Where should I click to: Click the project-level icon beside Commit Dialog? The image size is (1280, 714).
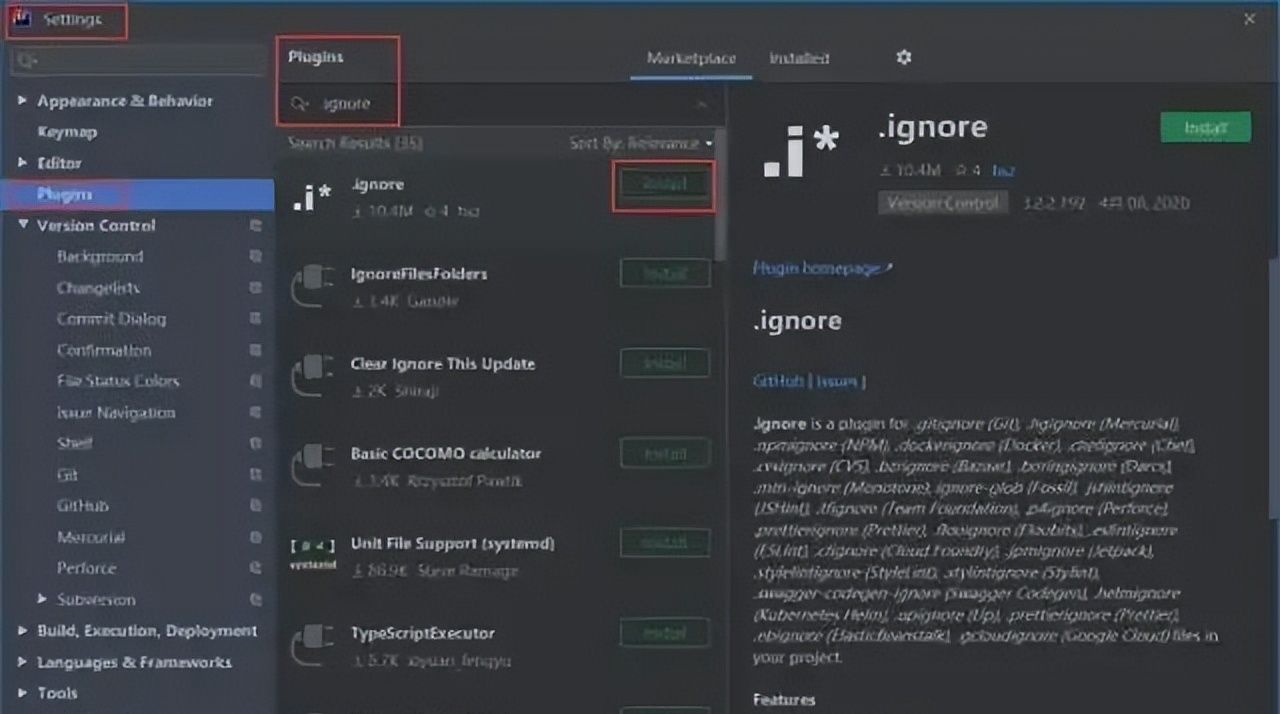tap(256, 319)
